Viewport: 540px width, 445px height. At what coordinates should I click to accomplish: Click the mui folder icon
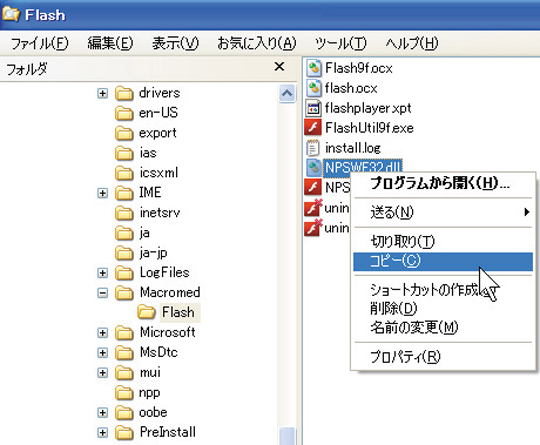[124, 373]
